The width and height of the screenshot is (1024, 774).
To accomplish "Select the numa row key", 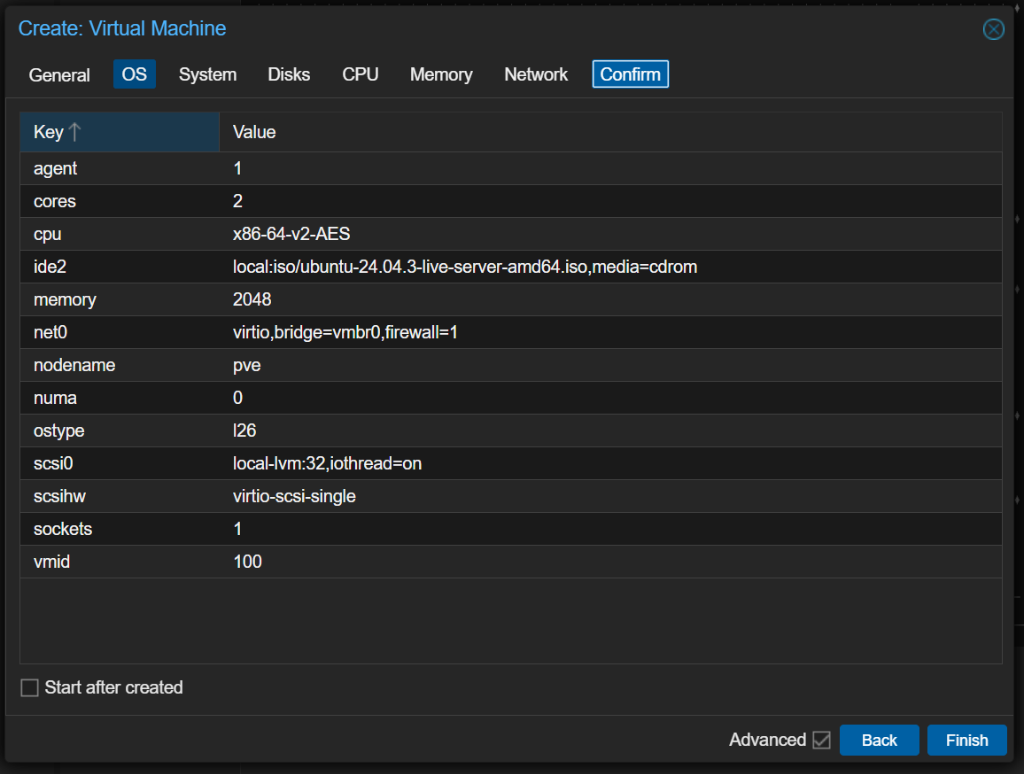I will click(55, 398).
